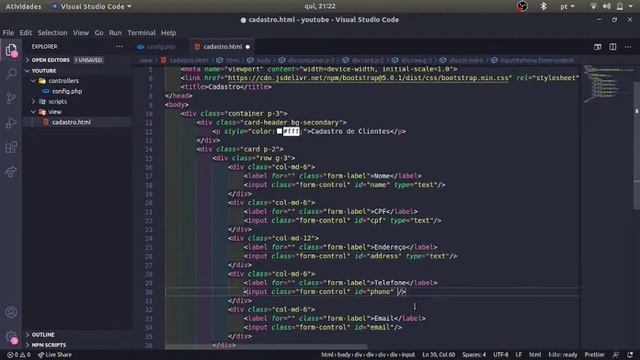
Task: Open the Extensions view icon
Action: tap(11, 147)
